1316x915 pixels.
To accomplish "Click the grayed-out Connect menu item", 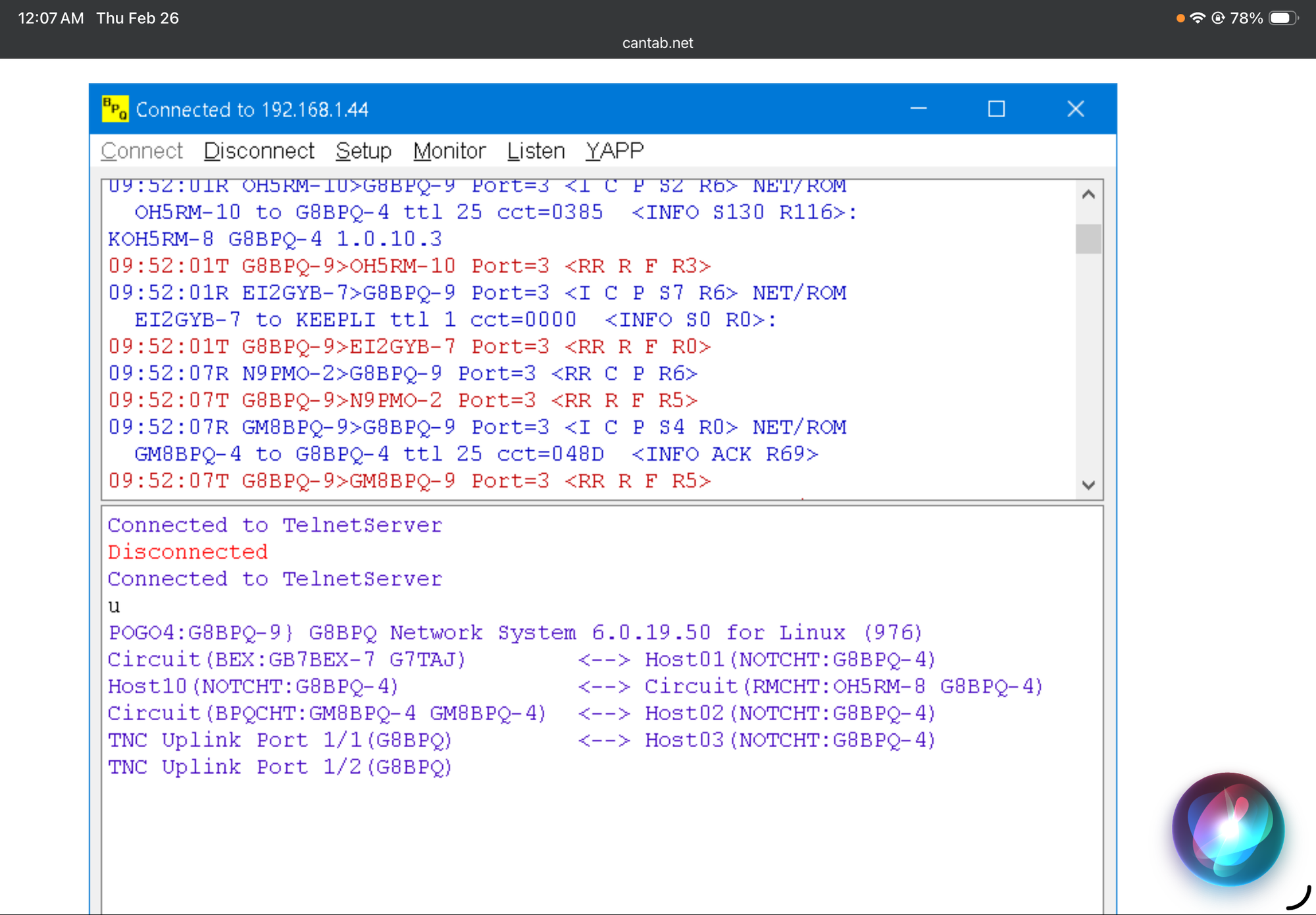I will [x=141, y=150].
